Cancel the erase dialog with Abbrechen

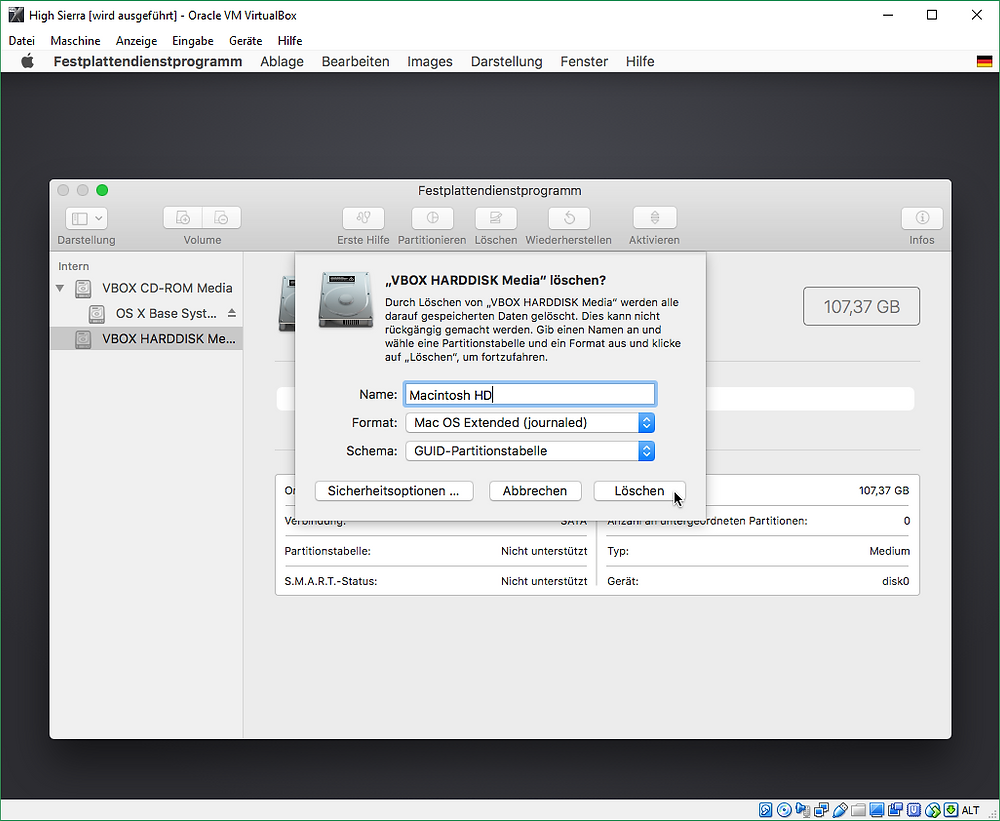(535, 491)
